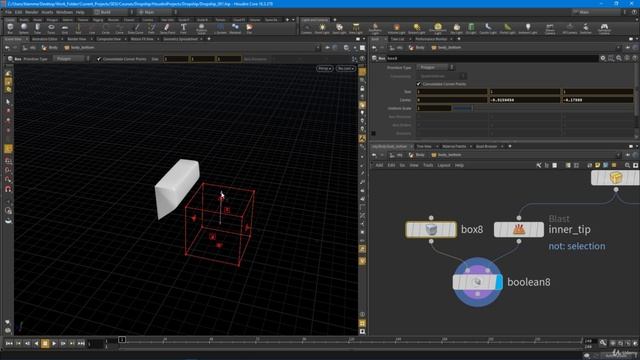Select the Sphere shelf tool
The width and height of the screenshot is (640, 360).
point(24,28)
